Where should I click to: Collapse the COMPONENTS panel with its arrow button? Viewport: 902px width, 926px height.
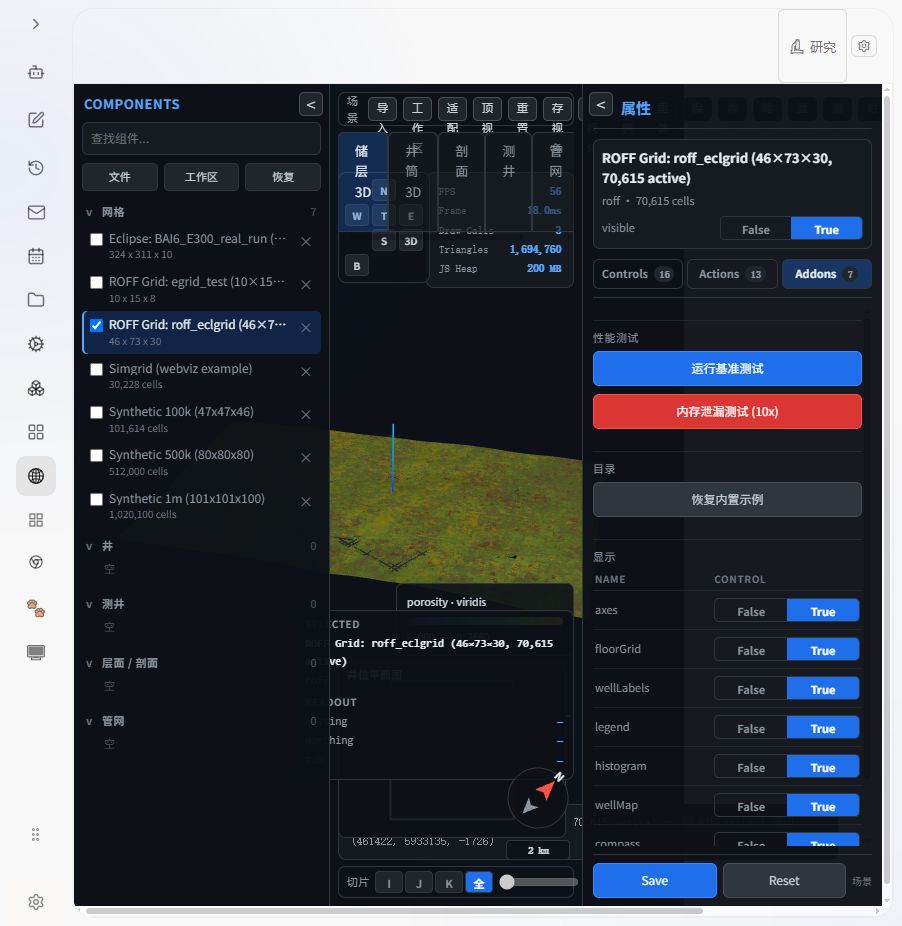311,105
